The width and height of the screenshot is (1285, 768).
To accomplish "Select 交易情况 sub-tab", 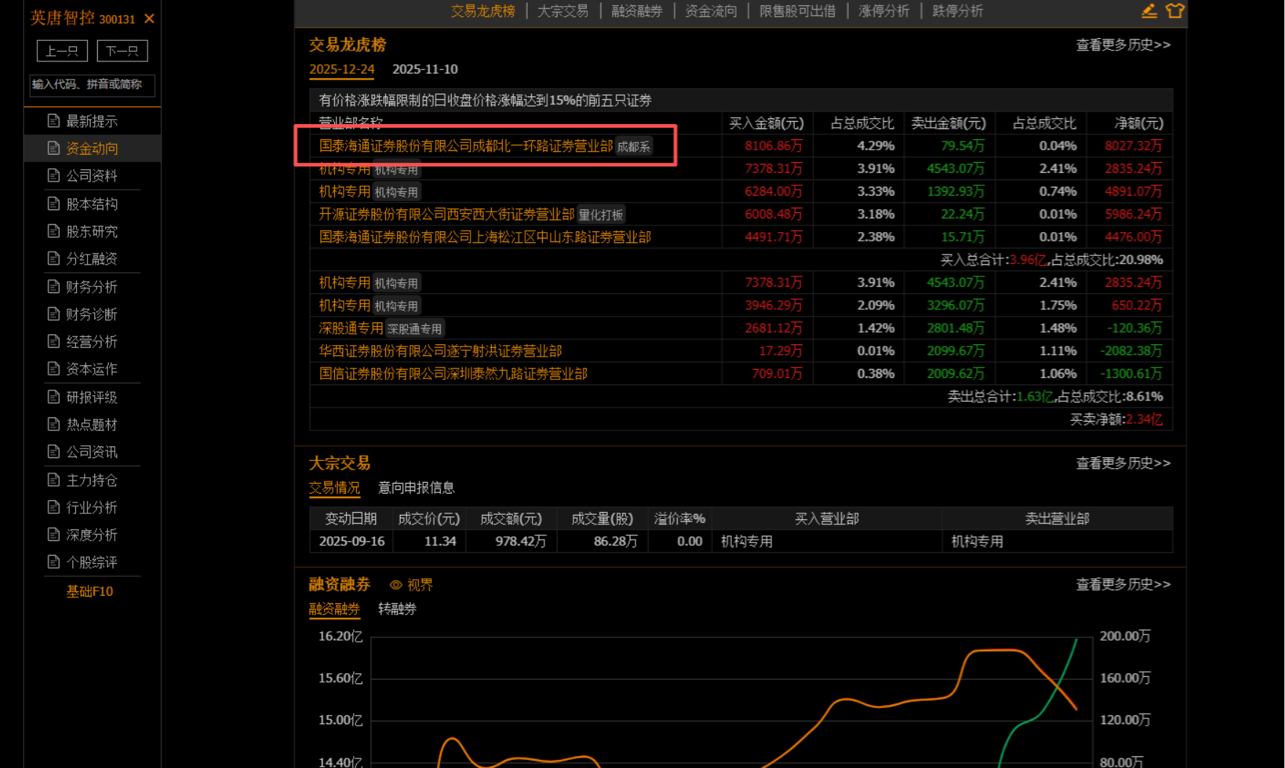I will pyautogui.click(x=335, y=488).
